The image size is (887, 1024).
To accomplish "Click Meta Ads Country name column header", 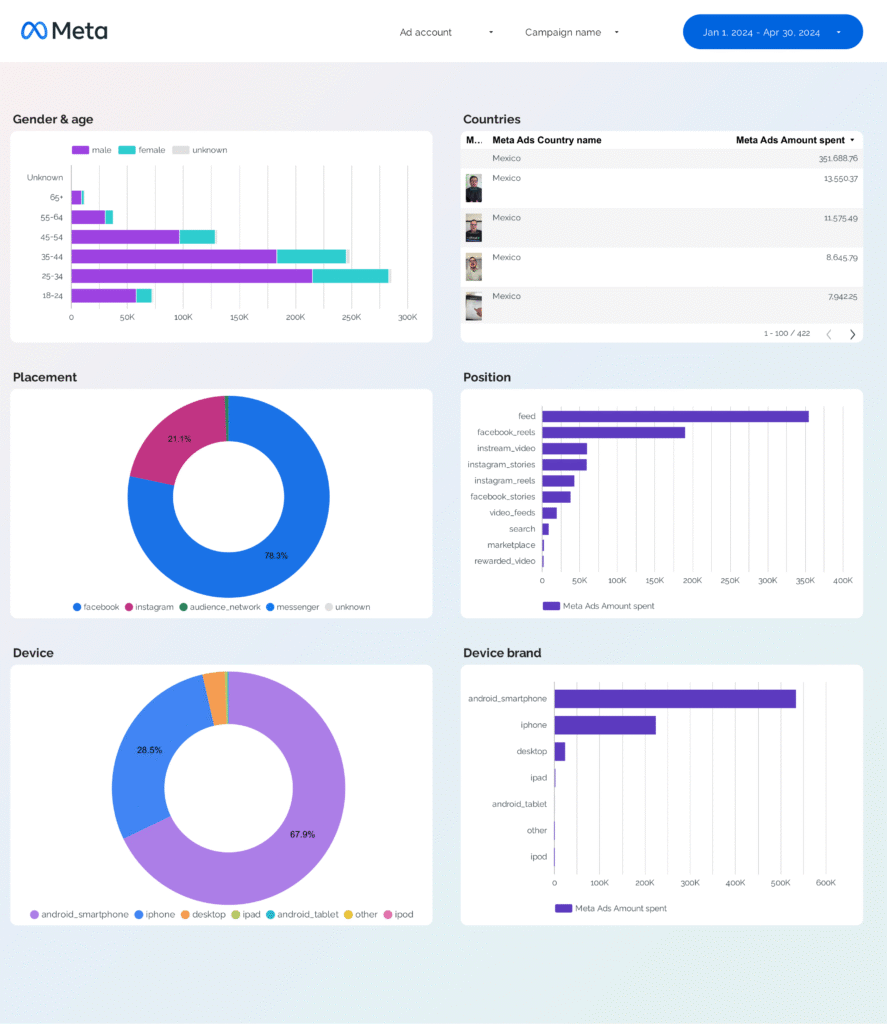I will point(547,140).
